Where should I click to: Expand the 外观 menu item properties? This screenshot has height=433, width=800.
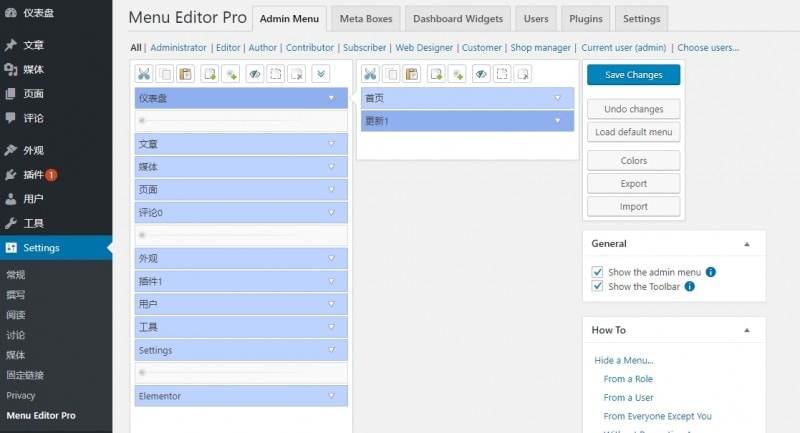[x=332, y=258]
